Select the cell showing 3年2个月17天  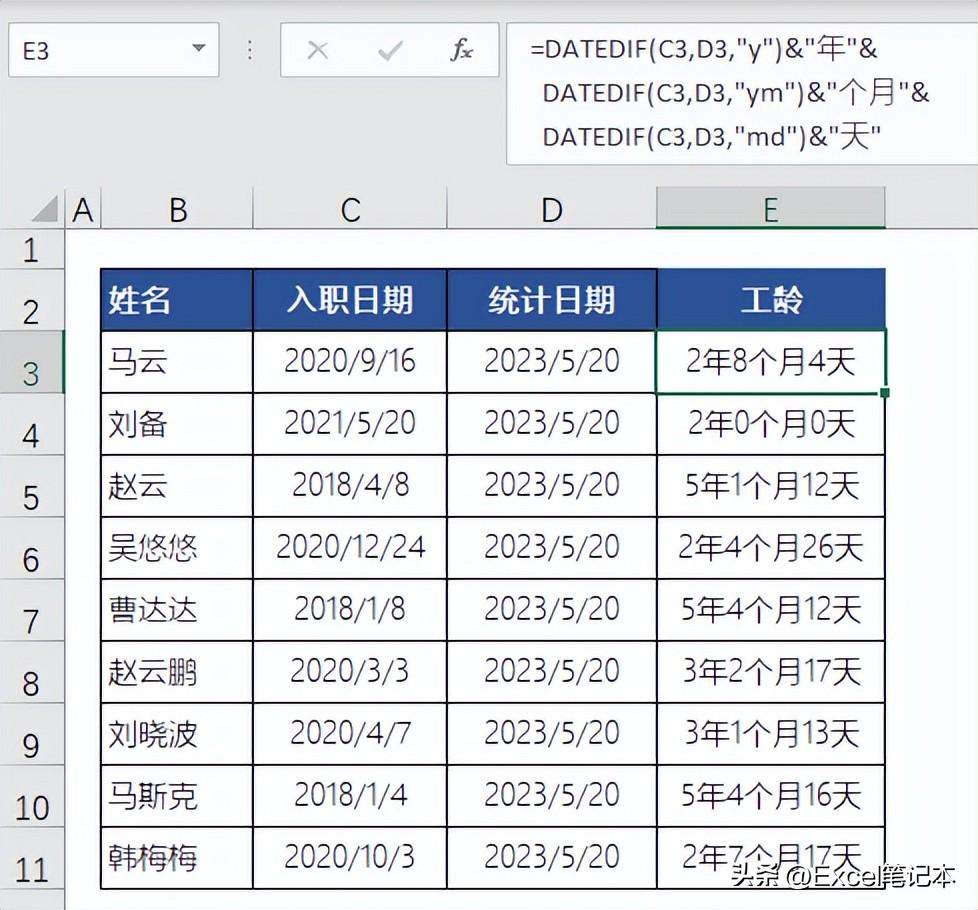tap(771, 672)
